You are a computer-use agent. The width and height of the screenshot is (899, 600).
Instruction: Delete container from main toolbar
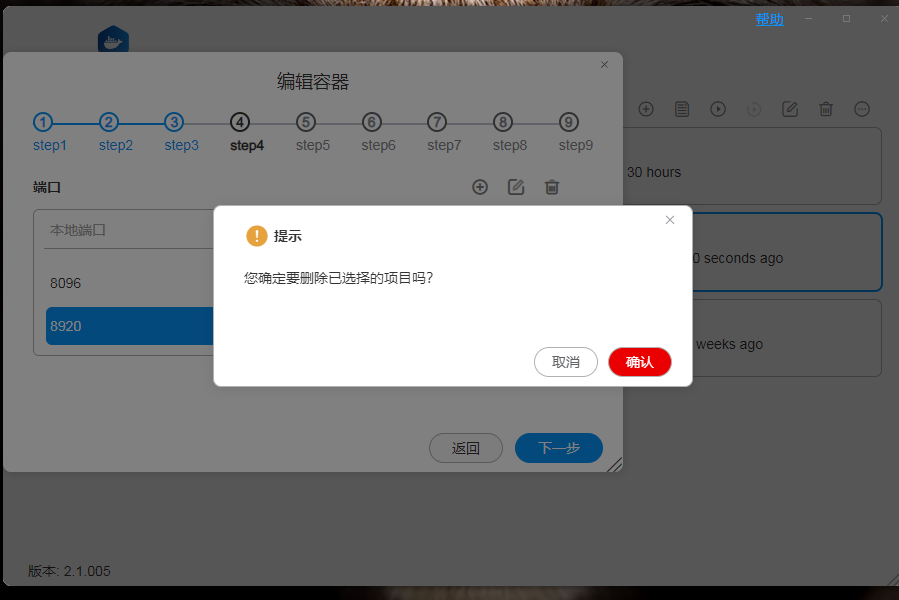826,109
